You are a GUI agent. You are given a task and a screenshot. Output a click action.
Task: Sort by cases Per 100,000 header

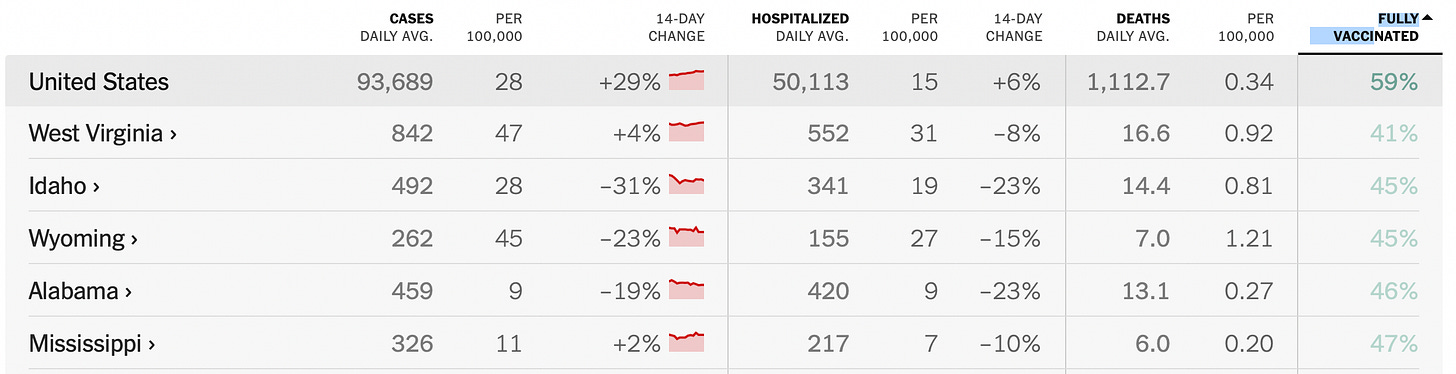coord(495,27)
